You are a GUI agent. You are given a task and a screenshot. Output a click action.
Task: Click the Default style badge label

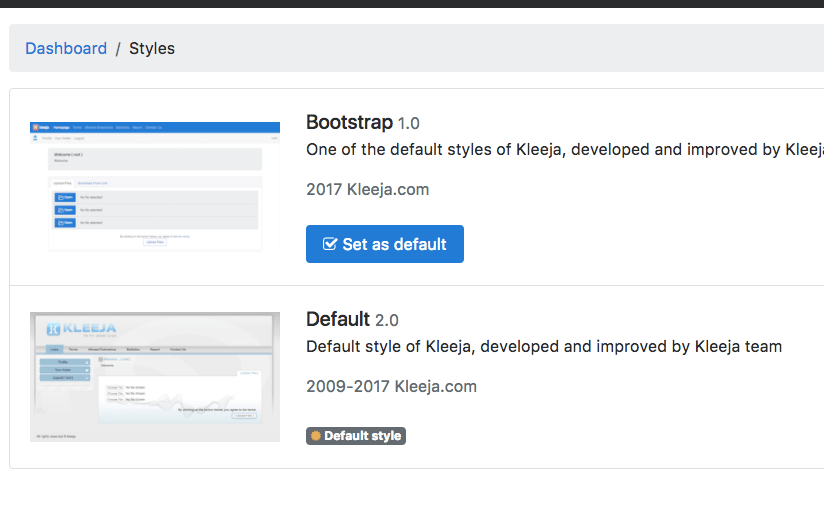click(362, 436)
